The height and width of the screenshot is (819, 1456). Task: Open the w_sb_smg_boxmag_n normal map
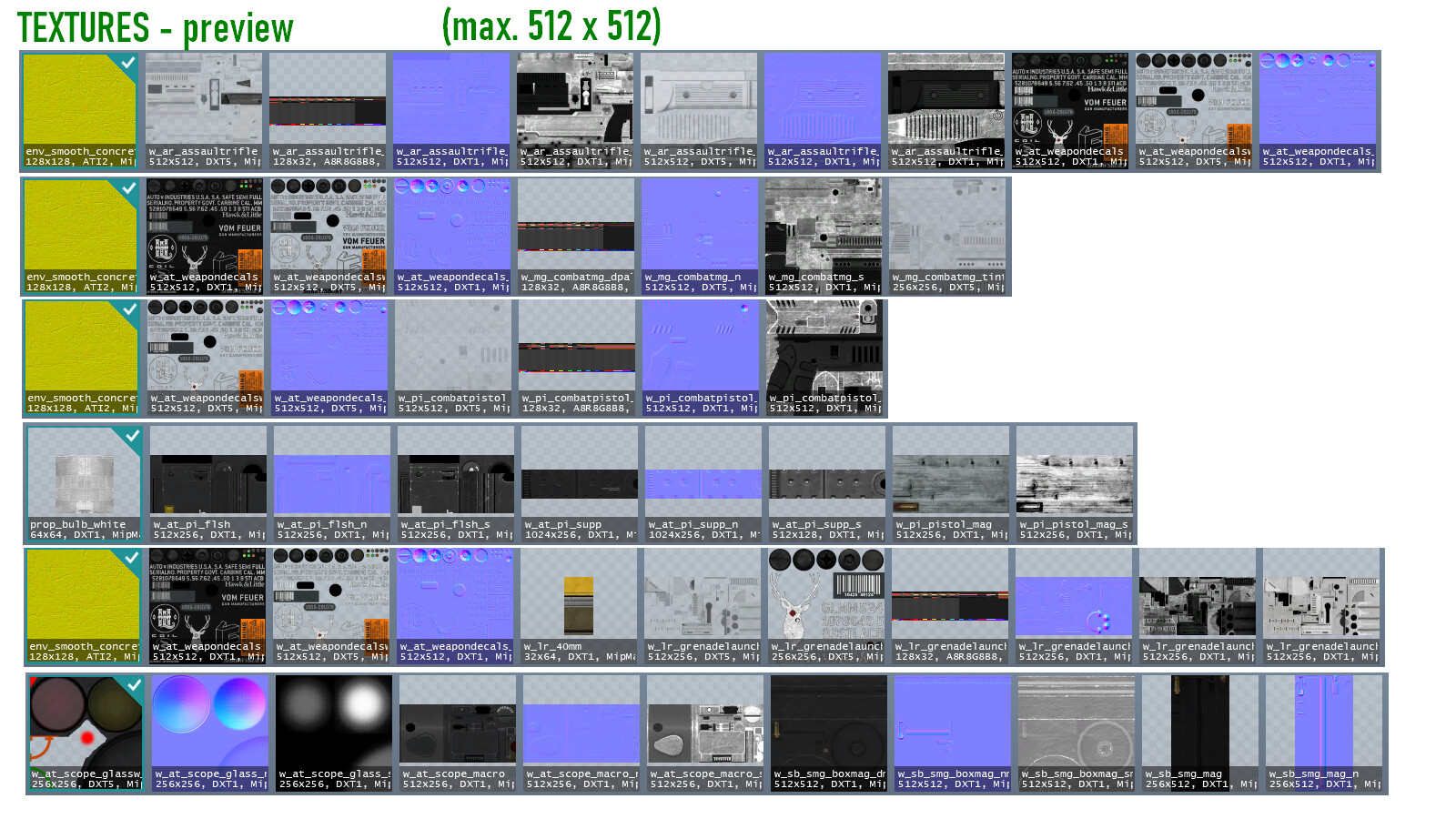[x=953, y=733]
